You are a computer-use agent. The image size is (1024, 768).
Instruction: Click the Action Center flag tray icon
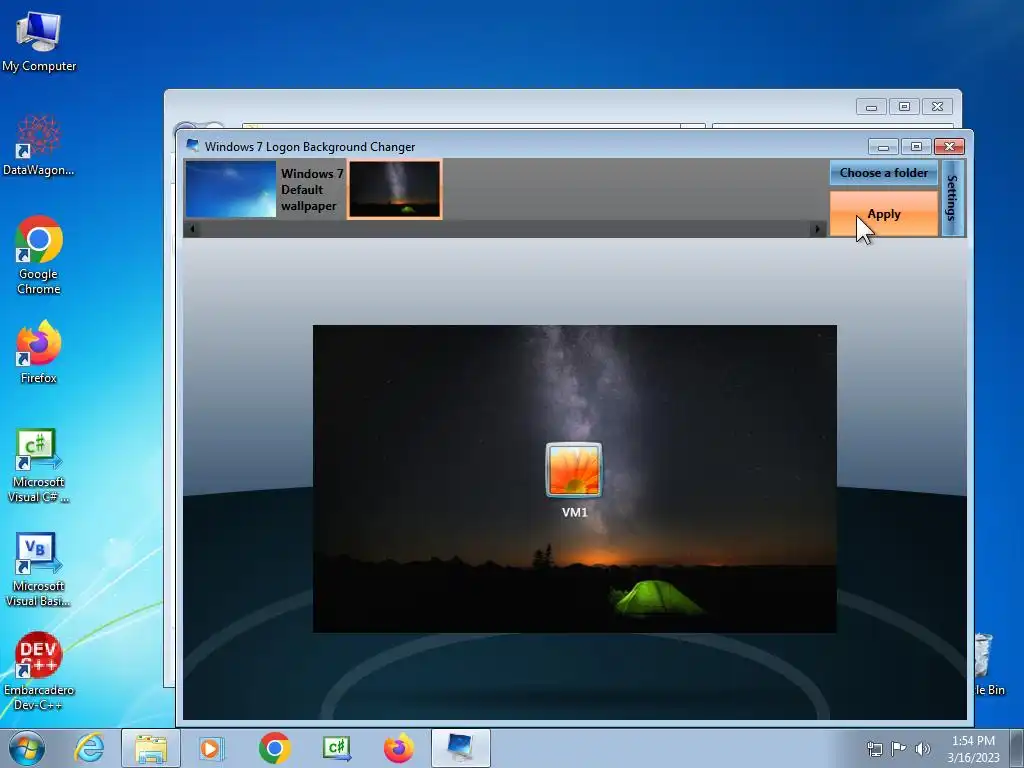[x=899, y=748]
